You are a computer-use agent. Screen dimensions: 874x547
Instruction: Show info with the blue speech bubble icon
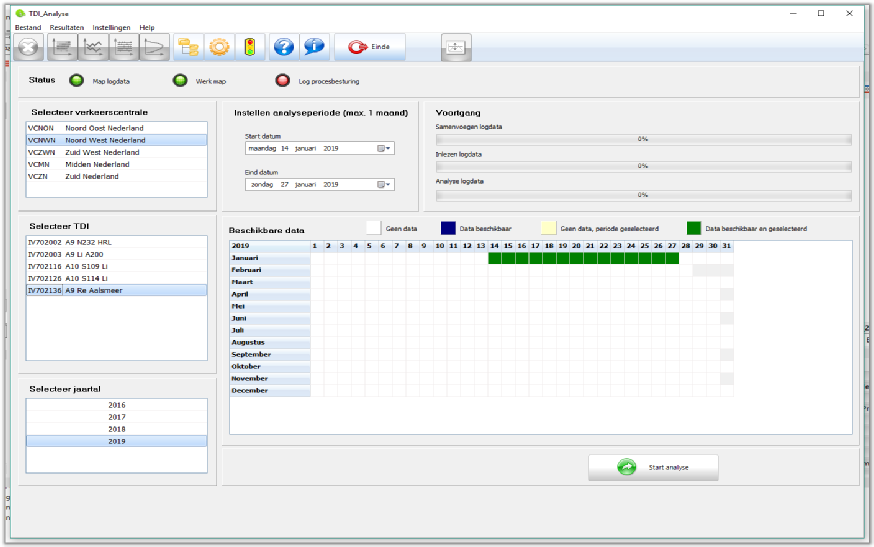tap(314, 47)
